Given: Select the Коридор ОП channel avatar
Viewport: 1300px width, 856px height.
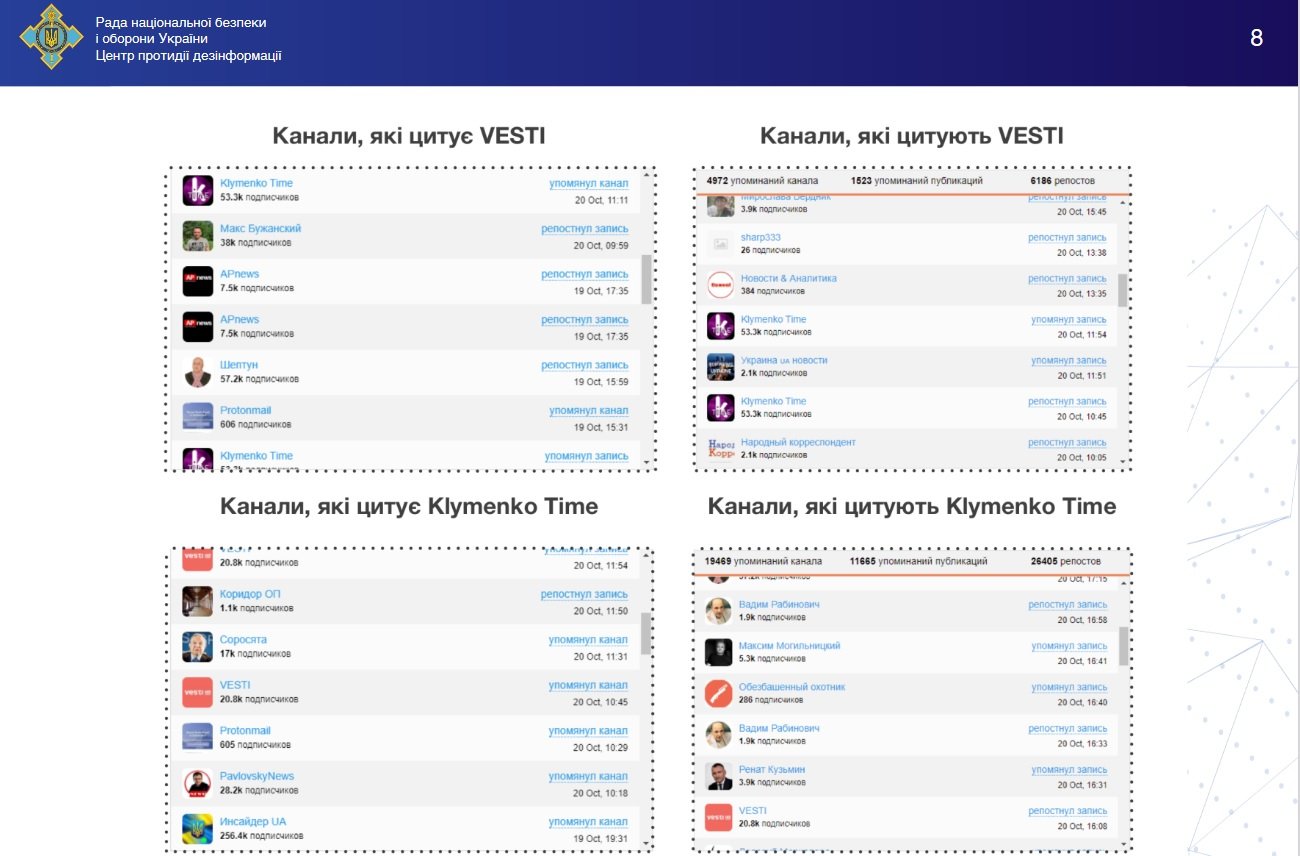Looking at the screenshot, I should point(198,601).
